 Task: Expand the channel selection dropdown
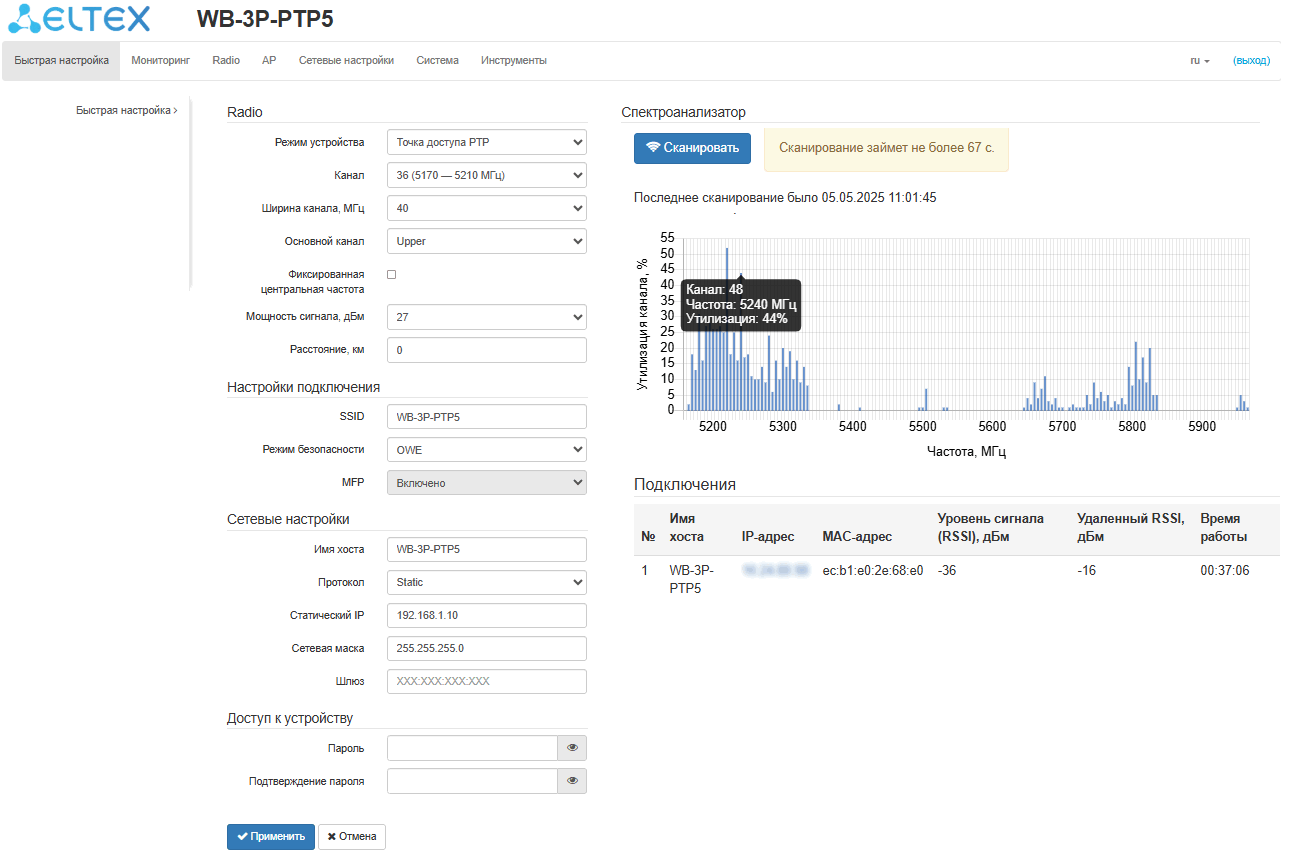(x=486, y=175)
